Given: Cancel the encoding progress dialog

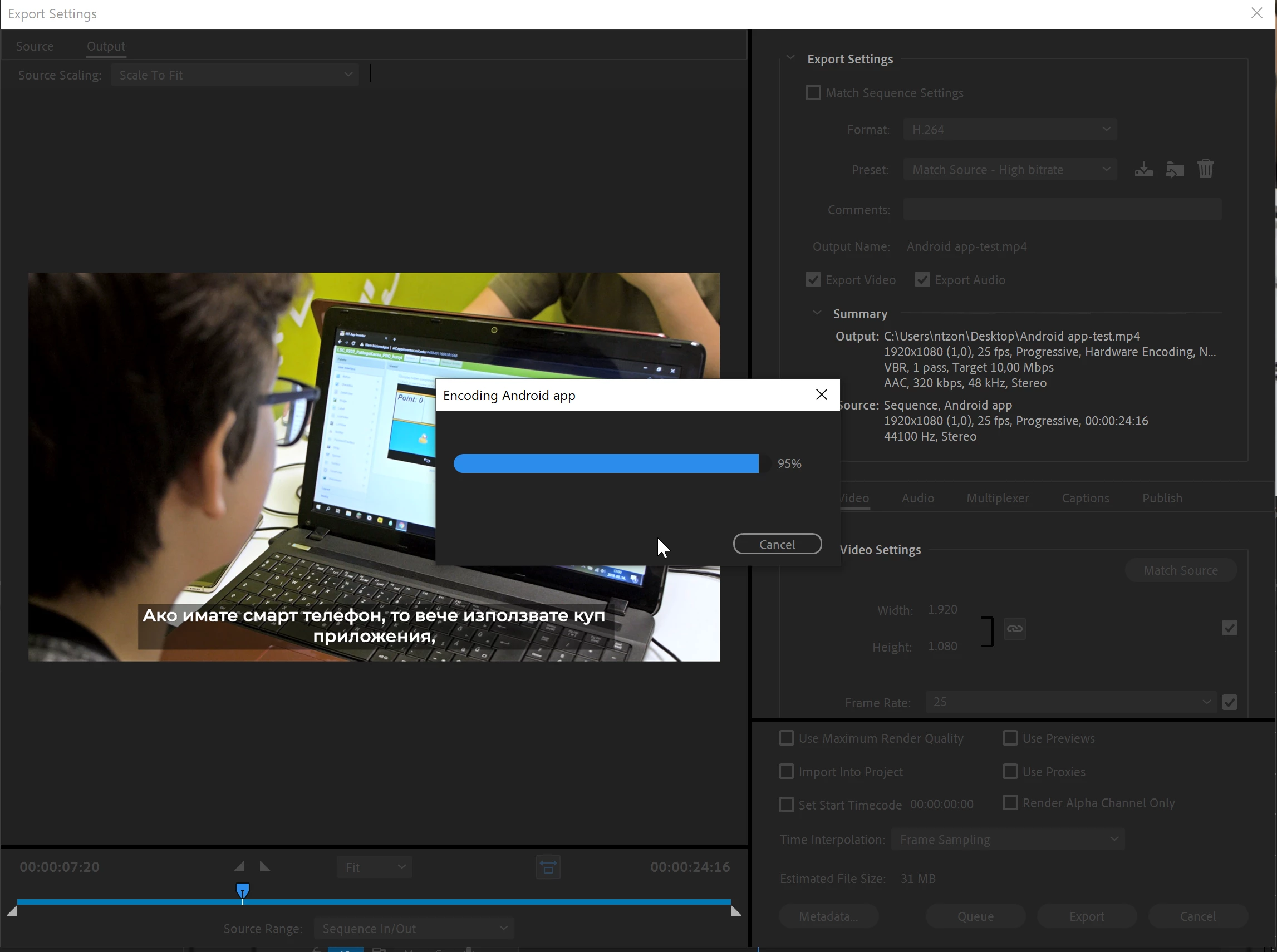Looking at the screenshot, I should click(x=777, y=545).
